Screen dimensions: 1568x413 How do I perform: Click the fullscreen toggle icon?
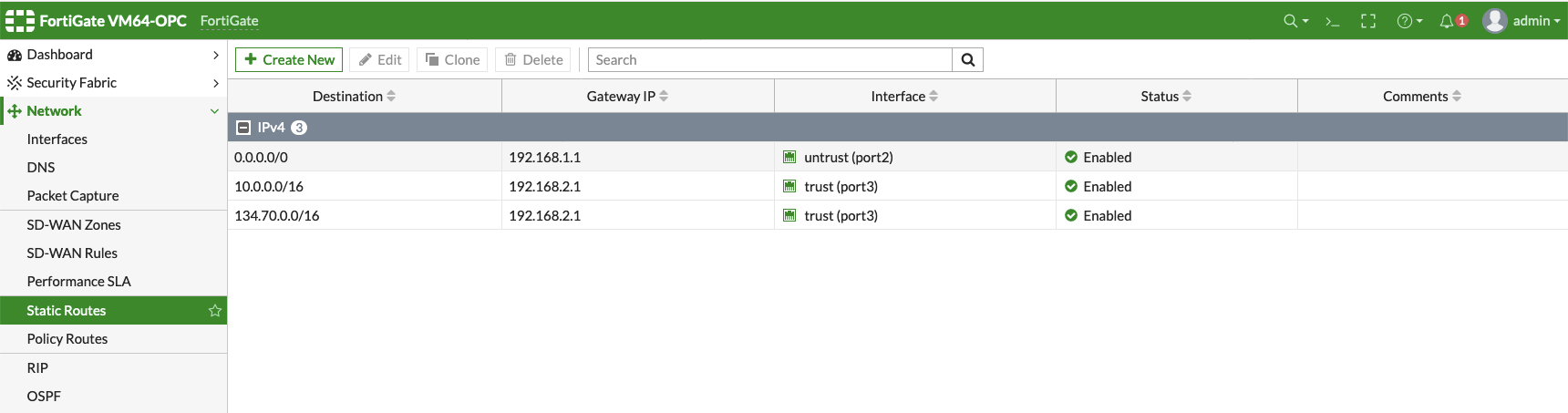1368,21
